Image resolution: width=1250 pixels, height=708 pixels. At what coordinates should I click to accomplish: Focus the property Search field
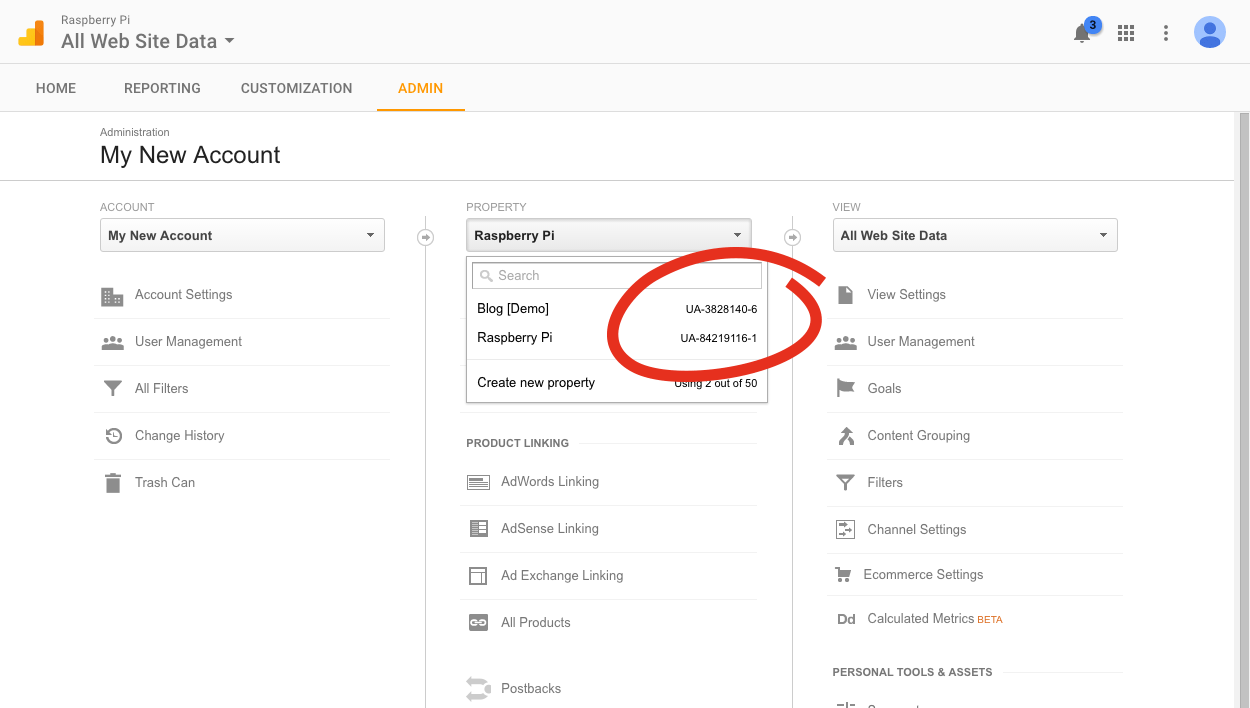pyautogui.click(x=617, y=276)
